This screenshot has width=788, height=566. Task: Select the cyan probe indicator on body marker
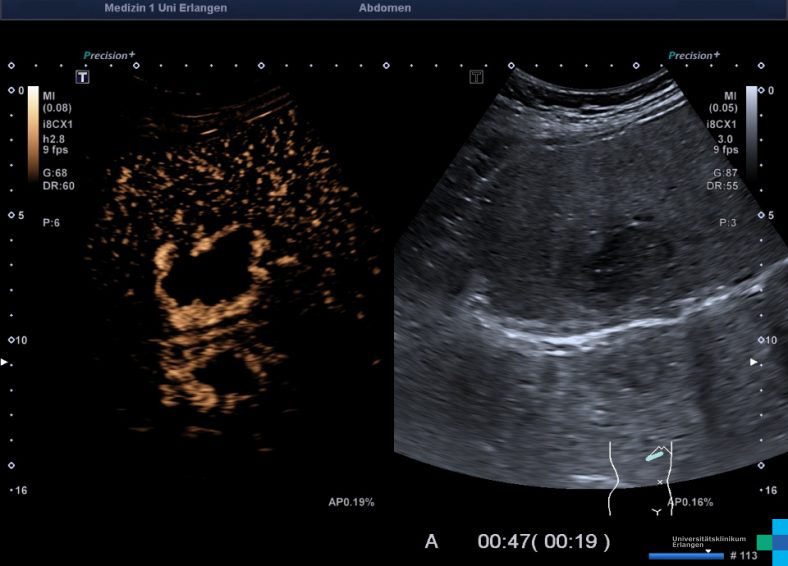(x=654, y=455)
